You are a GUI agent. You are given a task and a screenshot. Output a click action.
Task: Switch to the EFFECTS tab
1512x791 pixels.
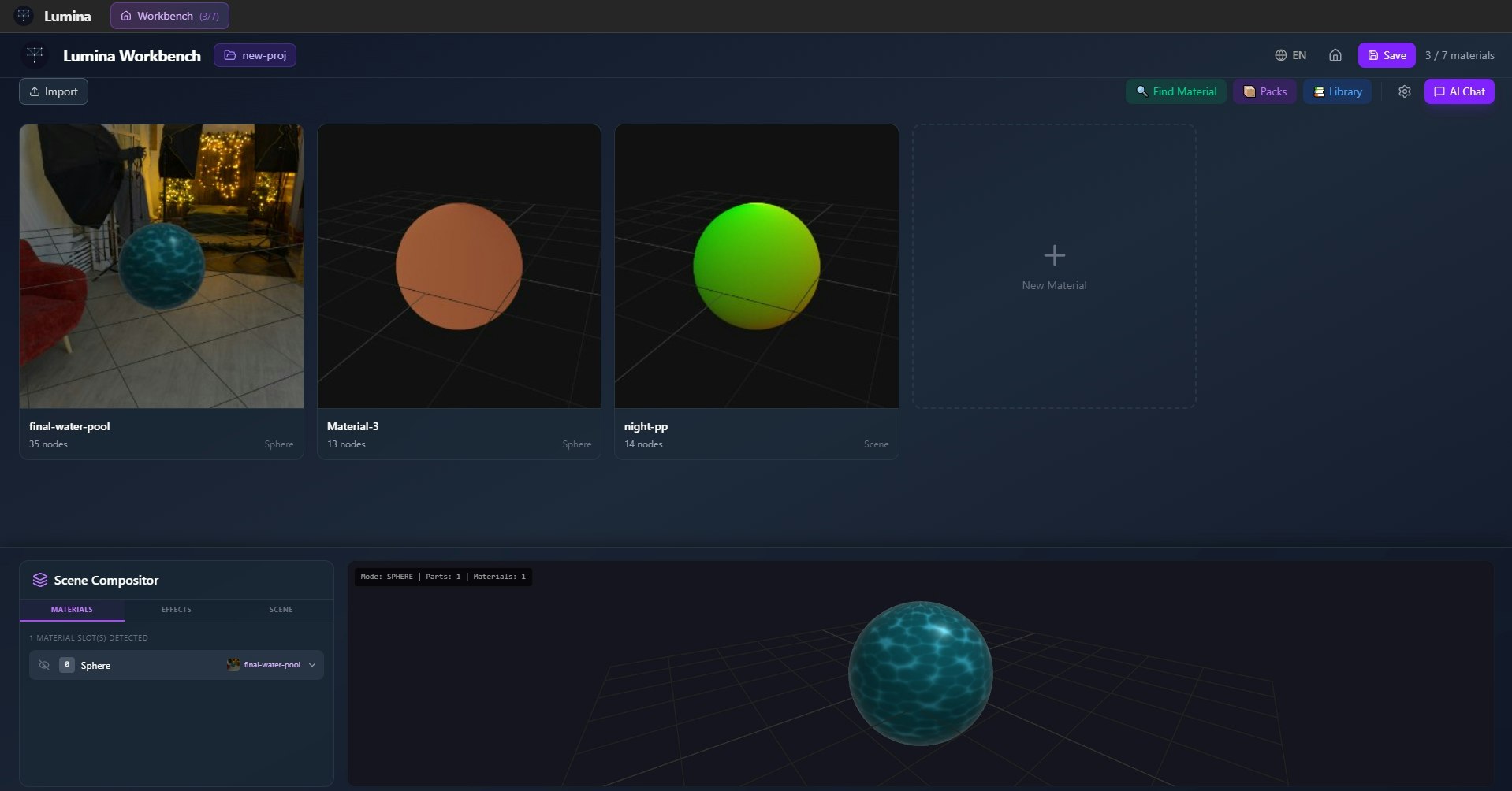[x=176, y=609]
